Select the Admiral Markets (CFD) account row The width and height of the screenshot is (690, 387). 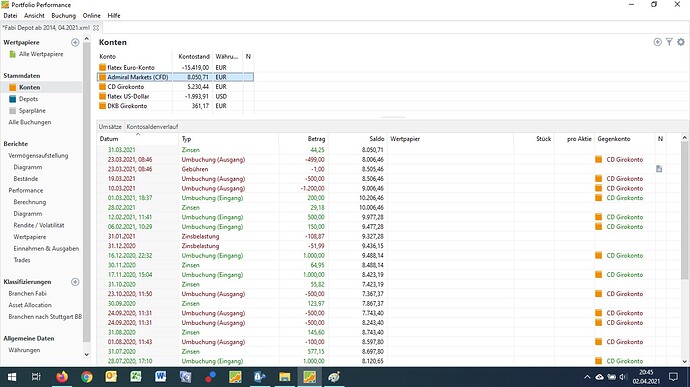[x=176, y=77]
